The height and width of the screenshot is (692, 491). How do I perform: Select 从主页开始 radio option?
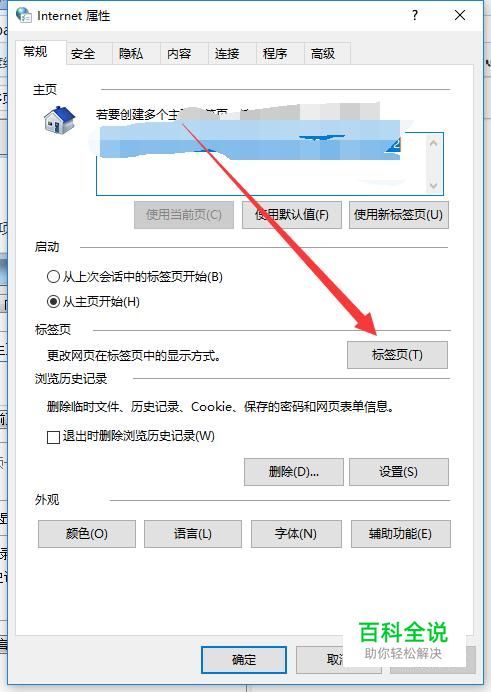[x=53, y=302]
